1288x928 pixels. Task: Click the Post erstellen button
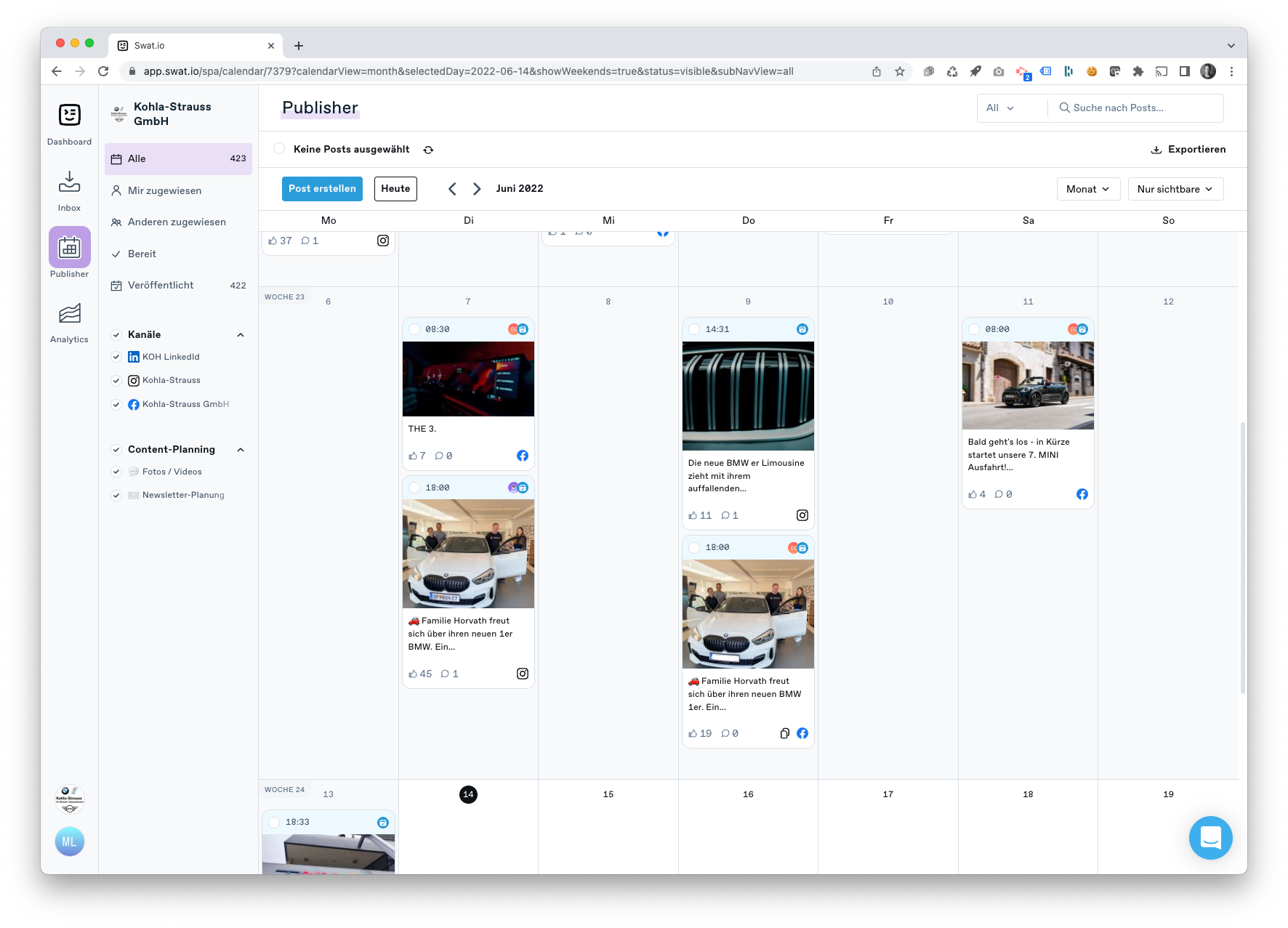322,189
